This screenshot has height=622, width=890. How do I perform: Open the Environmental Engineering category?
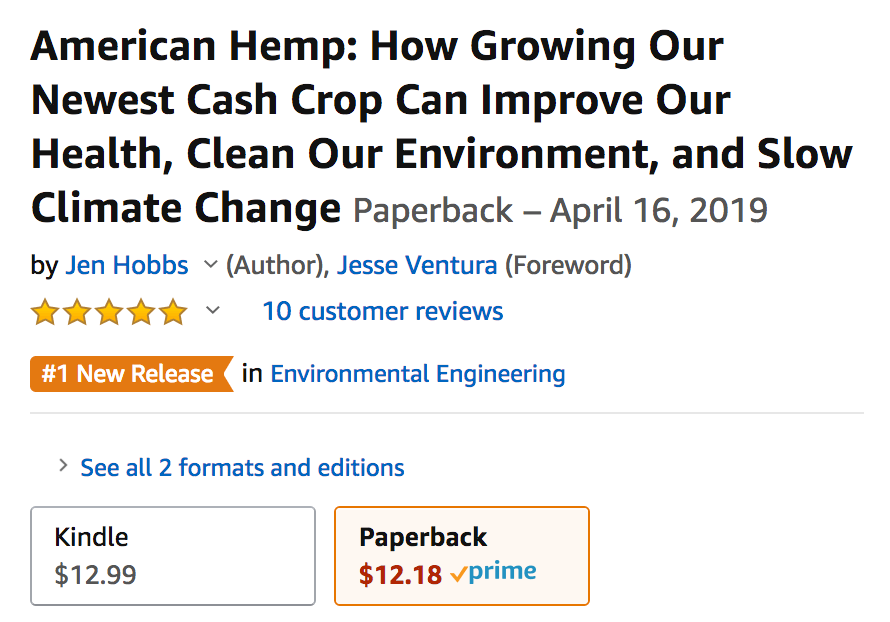[418, 374]
